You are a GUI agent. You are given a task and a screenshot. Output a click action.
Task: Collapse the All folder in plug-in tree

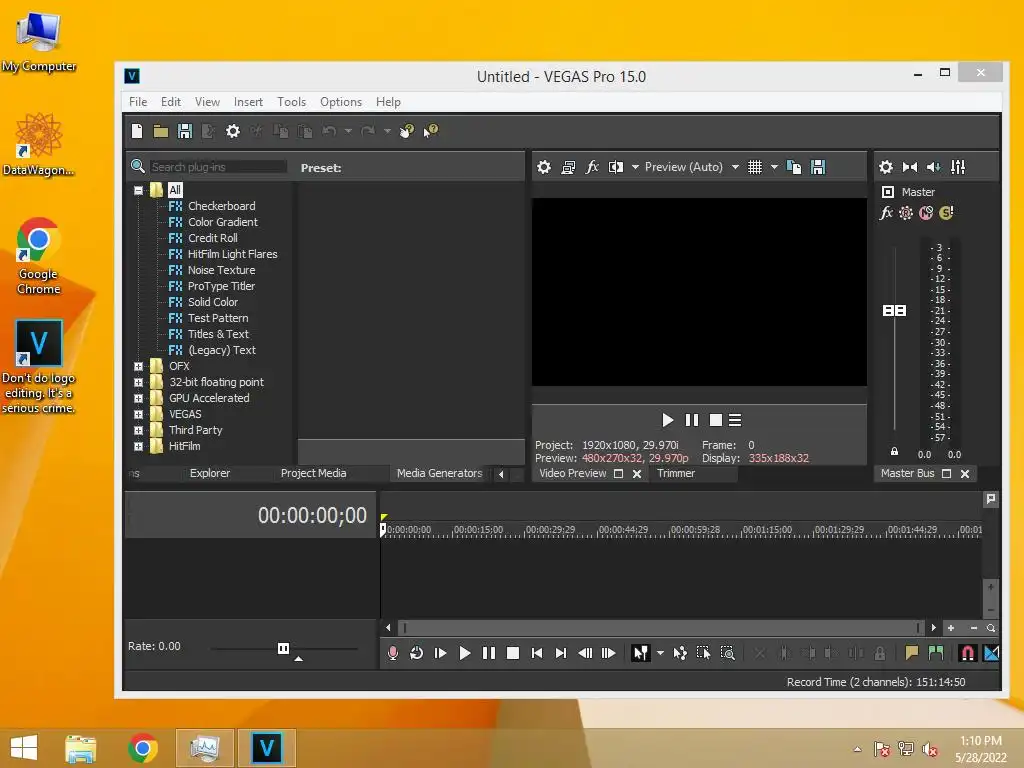(x=138, y=190)
